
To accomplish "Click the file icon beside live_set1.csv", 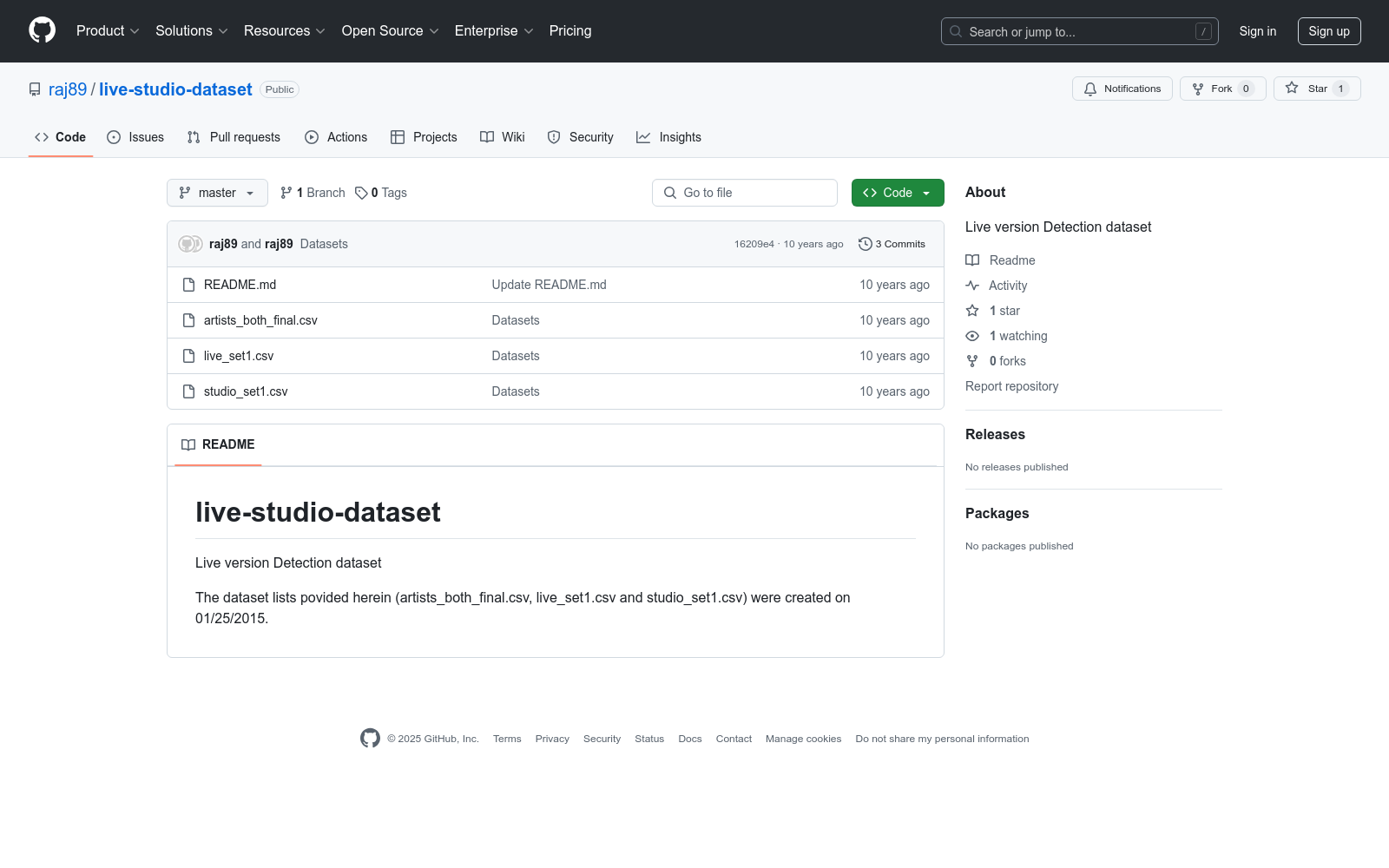I will pyautogui.click(x=188, y=356).
